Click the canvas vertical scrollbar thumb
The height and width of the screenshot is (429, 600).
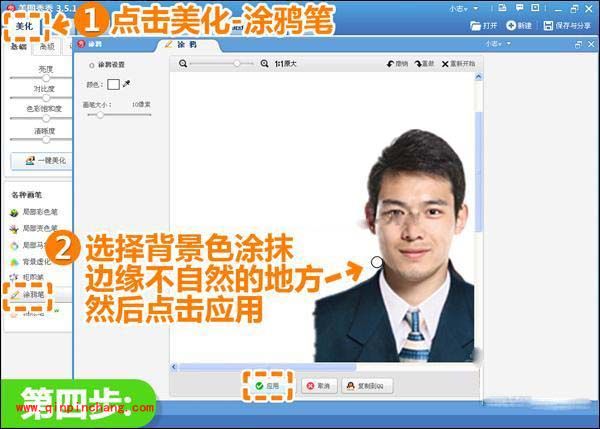478,171
